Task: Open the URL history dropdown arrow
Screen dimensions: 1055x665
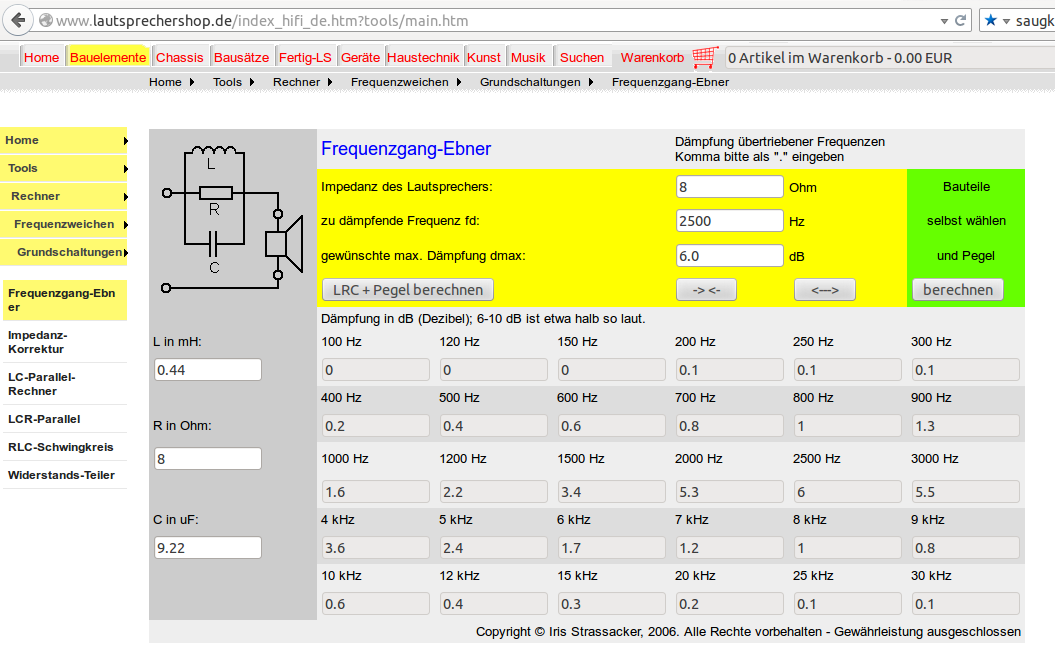Action: (944, 22)
